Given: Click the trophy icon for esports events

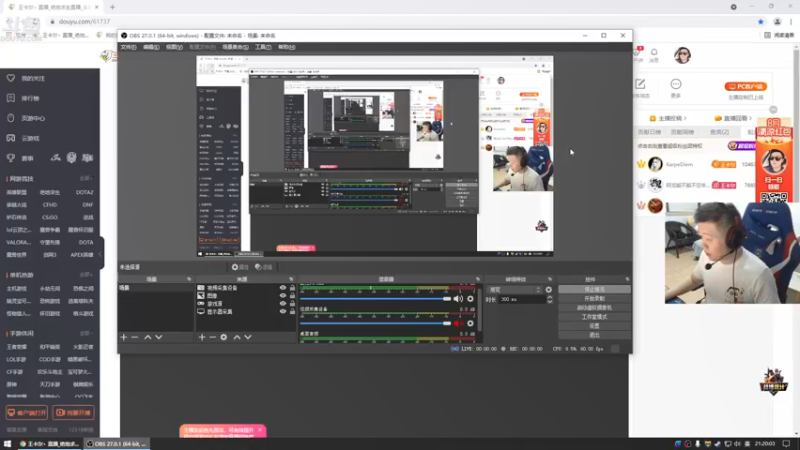Looking at the screenshot, I should pyautogui.click(x=11, y=158).
